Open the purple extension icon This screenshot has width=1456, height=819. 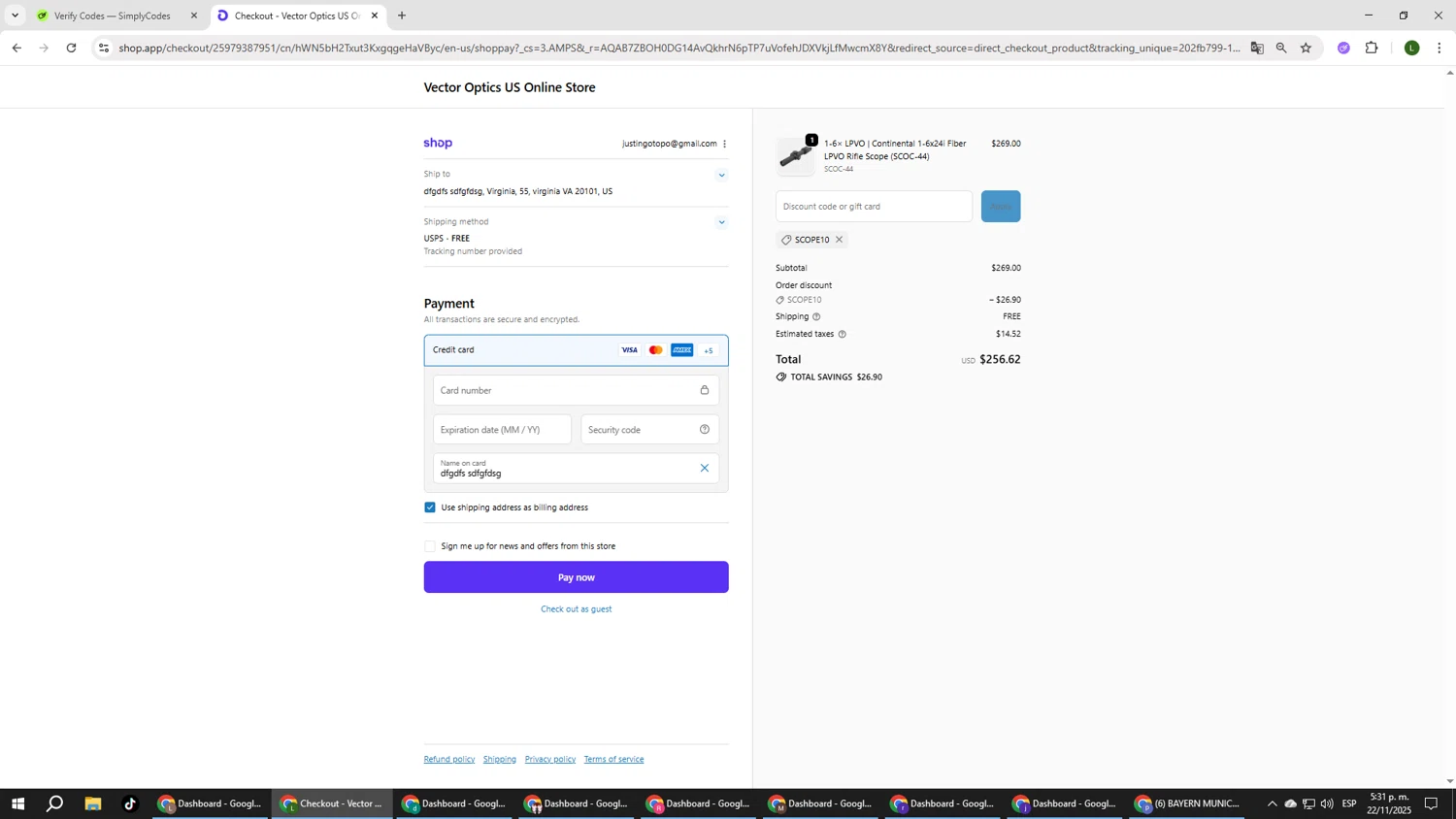tap(1343, 48)
